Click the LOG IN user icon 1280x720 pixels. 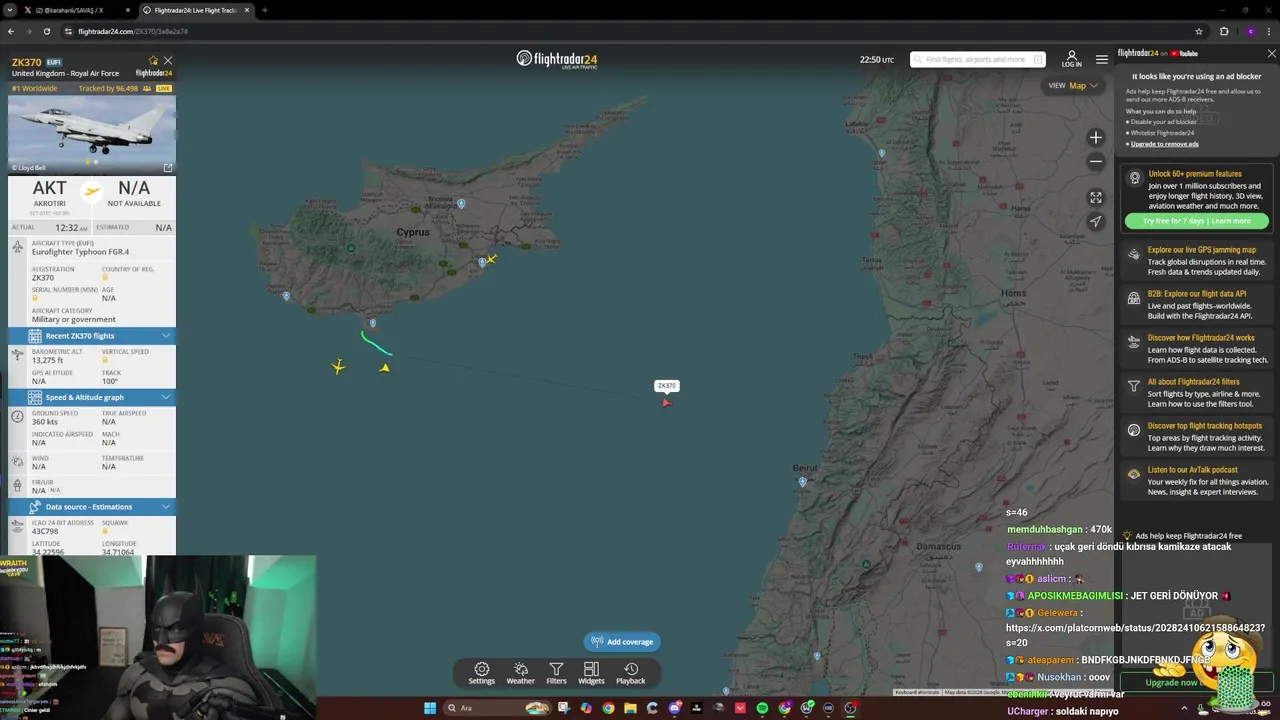1071,59
